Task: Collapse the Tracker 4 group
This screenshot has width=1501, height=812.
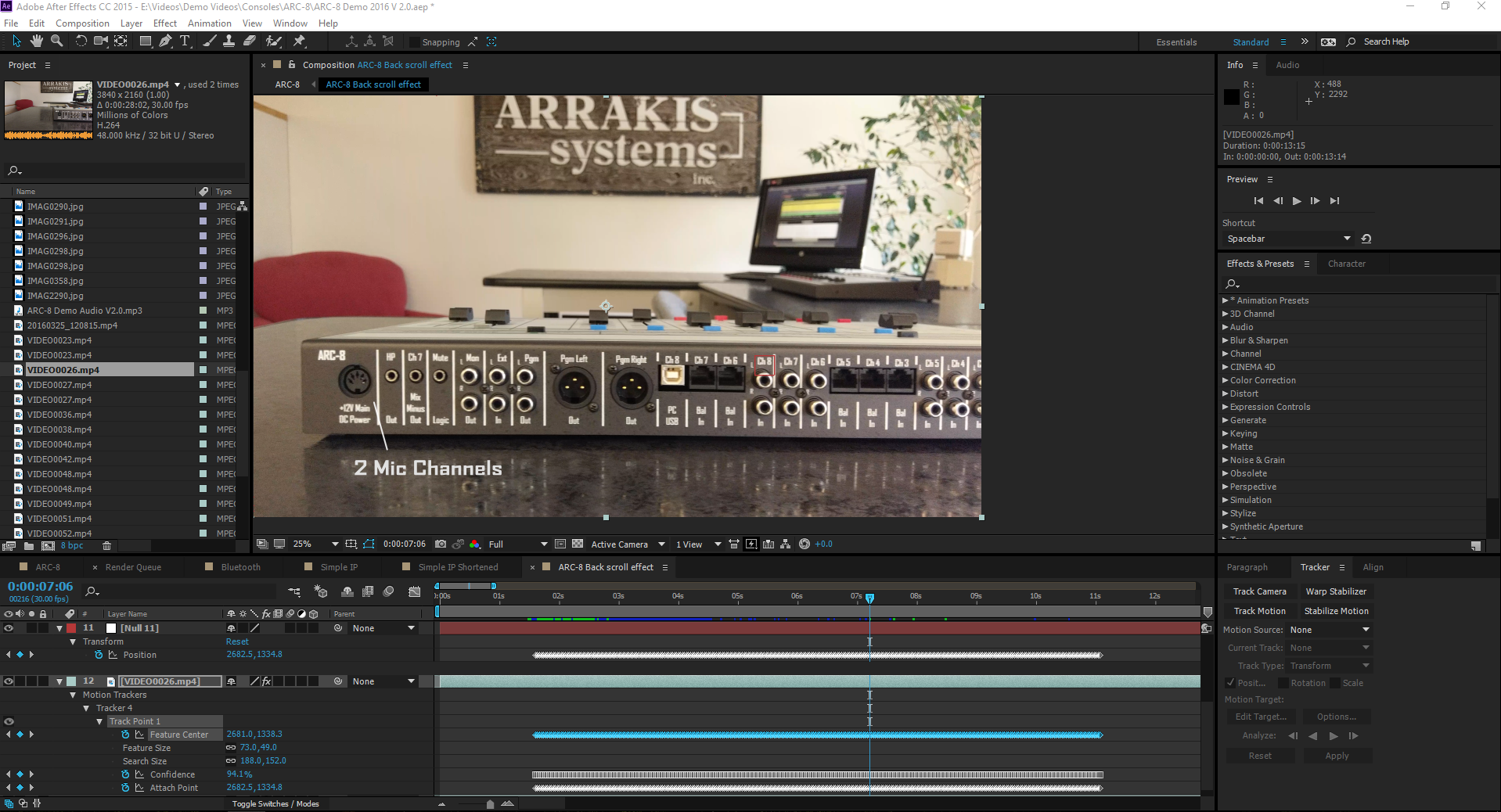Action: pos(87,708)
